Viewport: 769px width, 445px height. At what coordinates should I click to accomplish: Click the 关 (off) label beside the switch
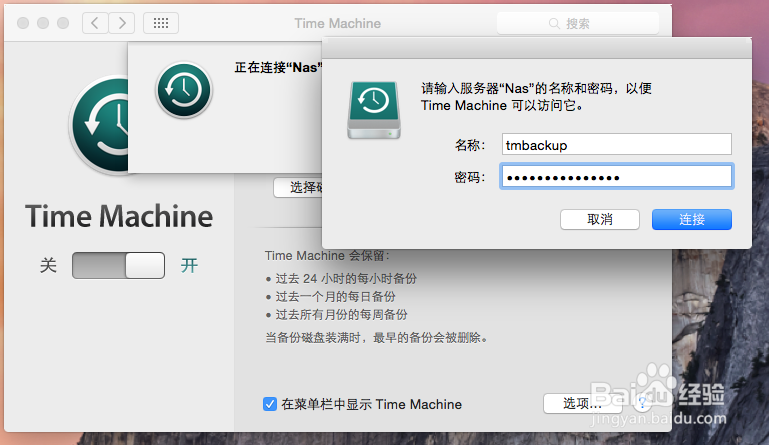point(48,265)
